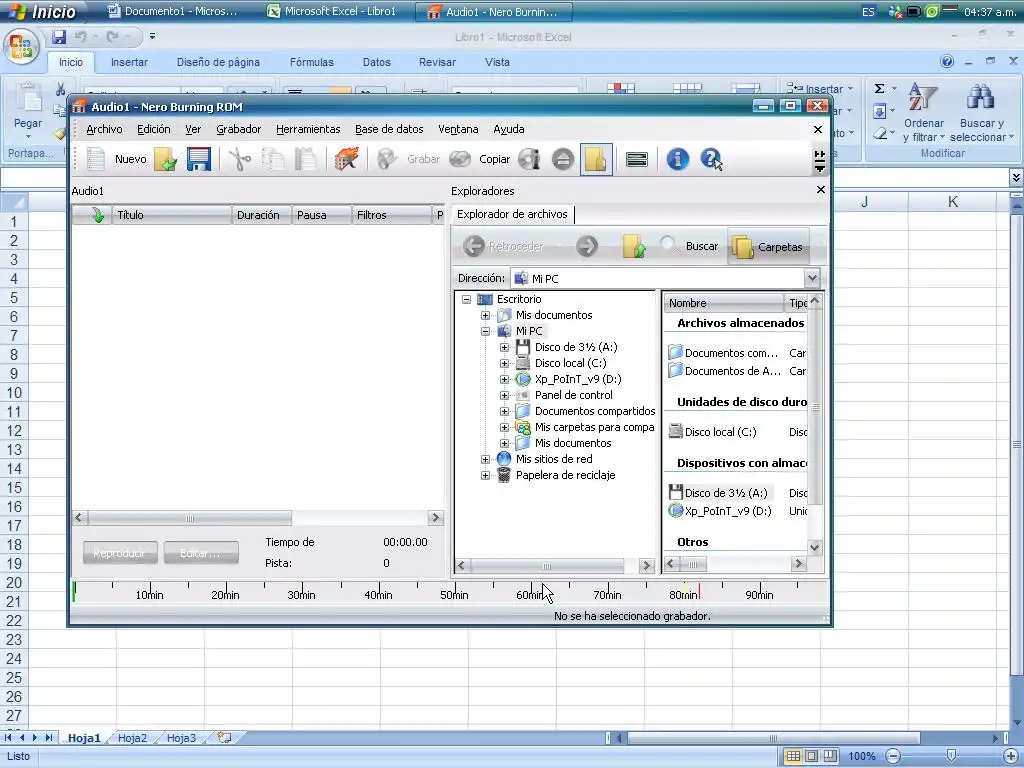
Task: Click the Título column header
Action: pos(172,215)
